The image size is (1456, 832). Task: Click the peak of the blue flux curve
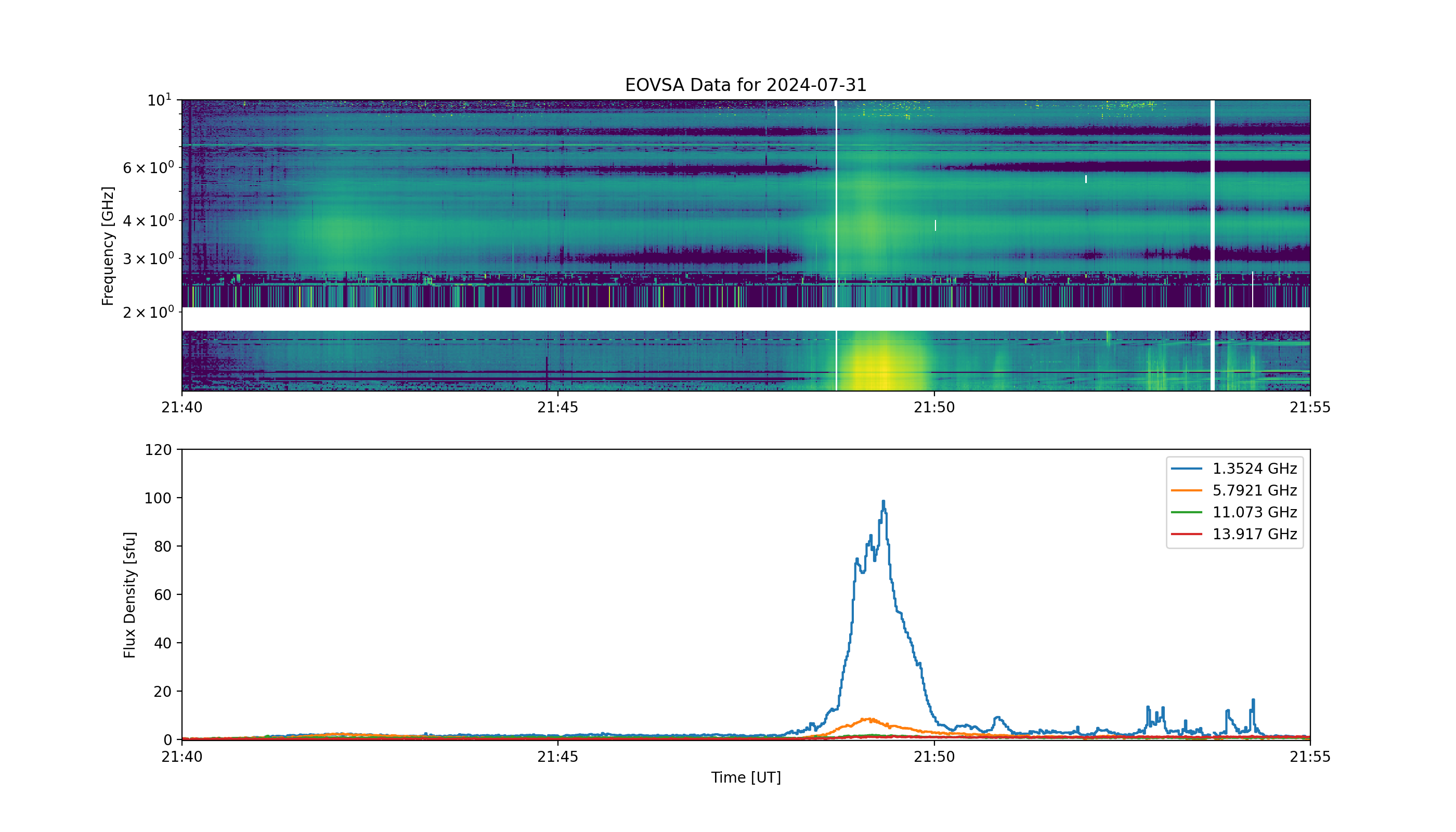coord(883,502)
